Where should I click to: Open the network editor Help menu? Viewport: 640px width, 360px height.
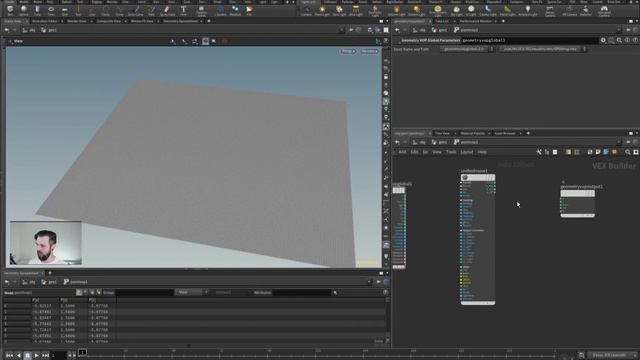(x=482, y=152)
